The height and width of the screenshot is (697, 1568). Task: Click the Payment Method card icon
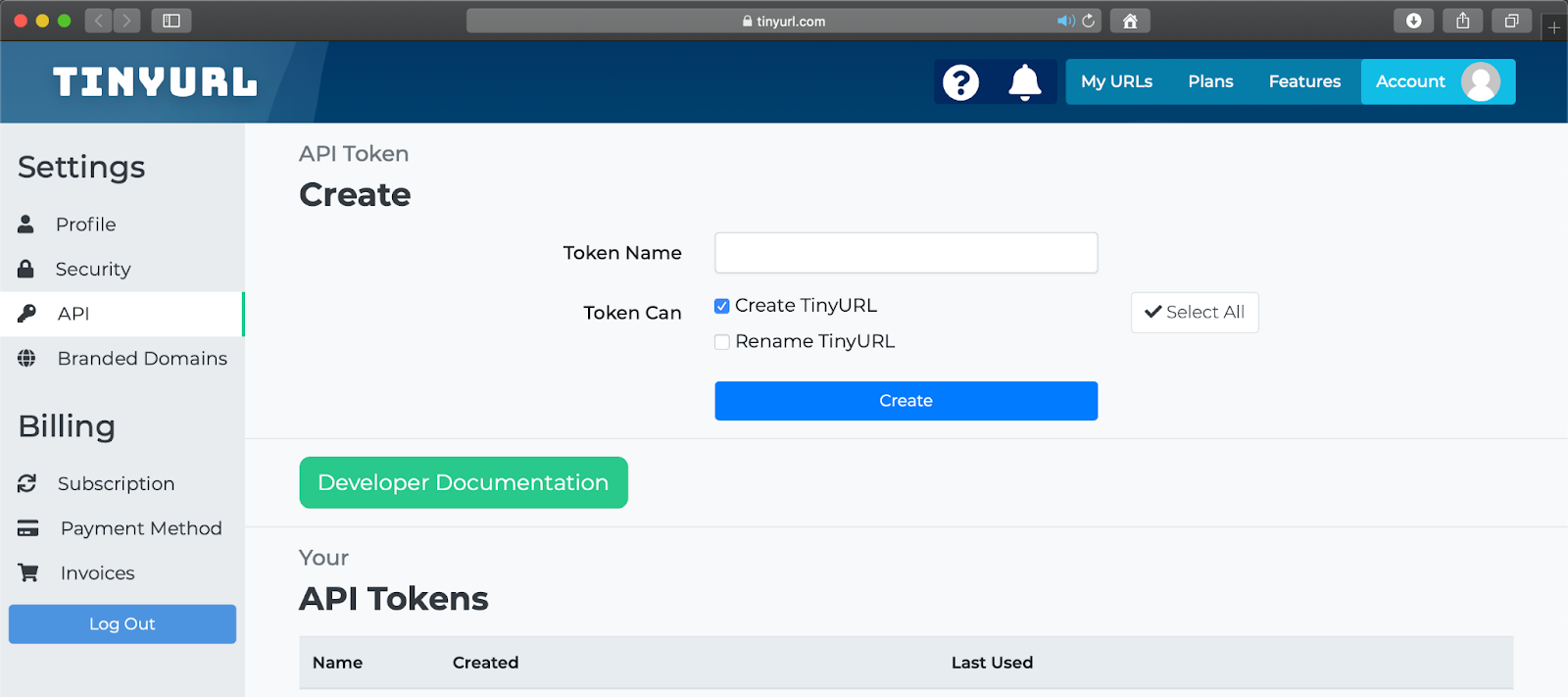(28, 528)
